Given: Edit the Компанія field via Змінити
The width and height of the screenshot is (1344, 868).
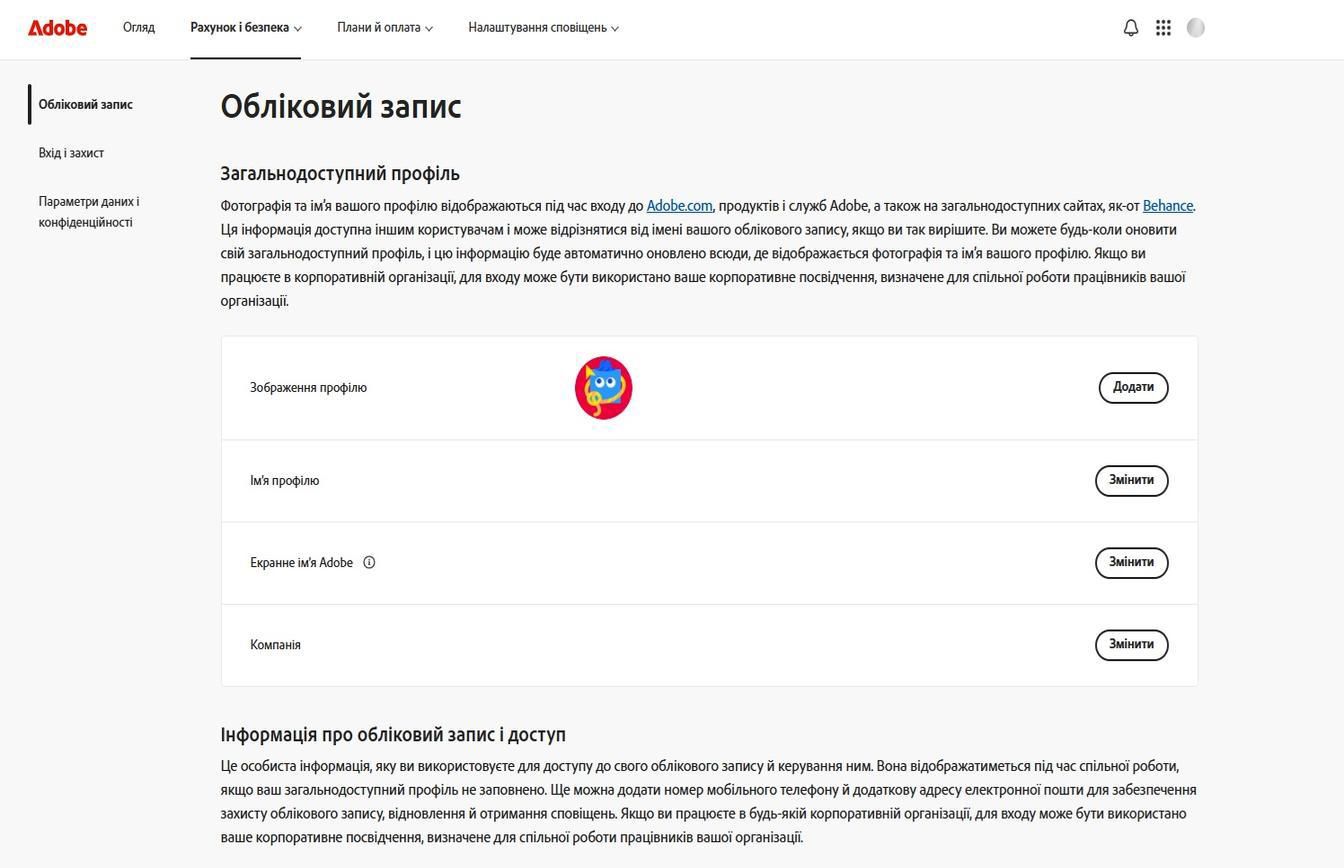Looking at the screenshot, I should [1131, 644].
